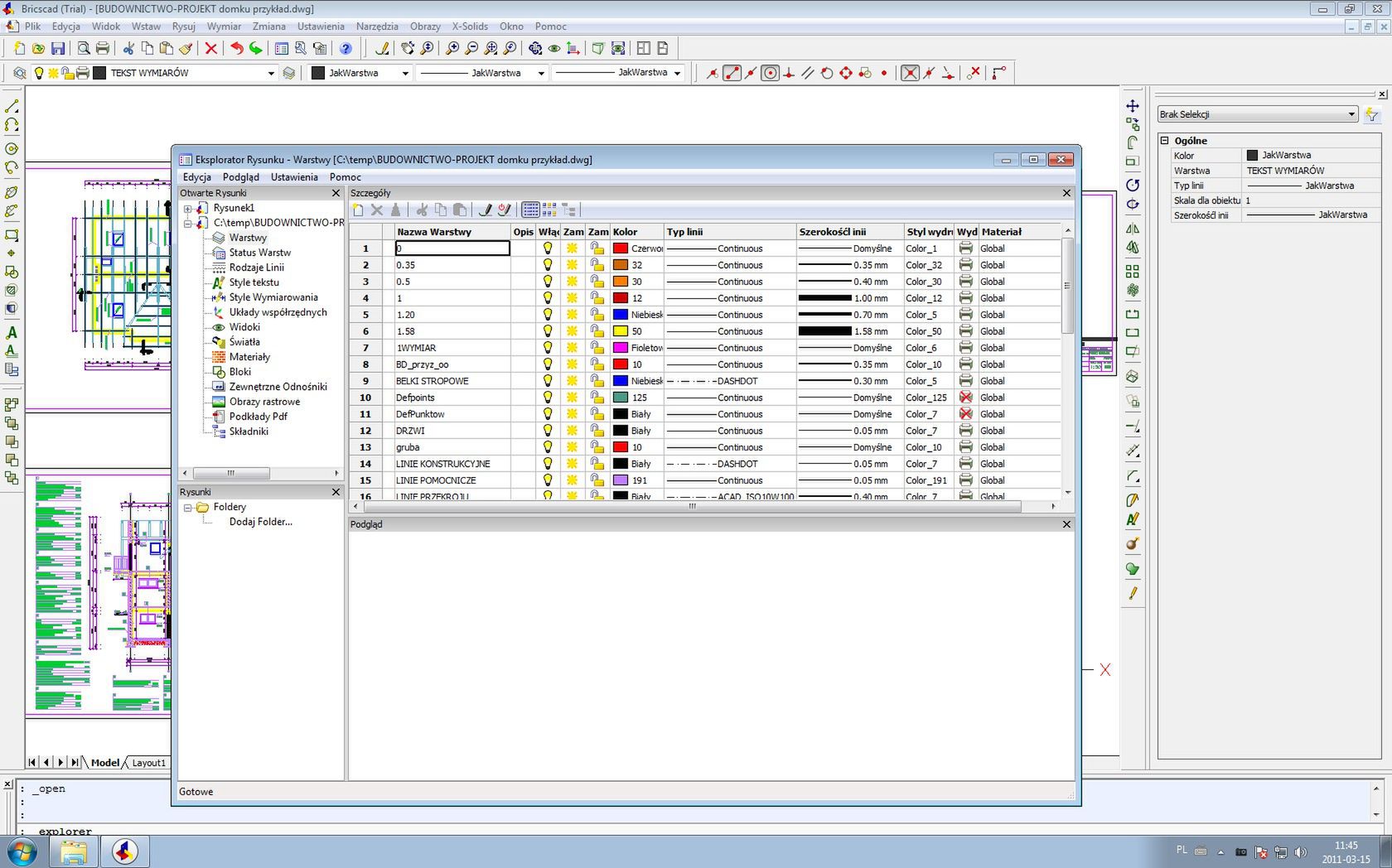
Task: Expand the Rysunek1 tree node
Action: 188,208
